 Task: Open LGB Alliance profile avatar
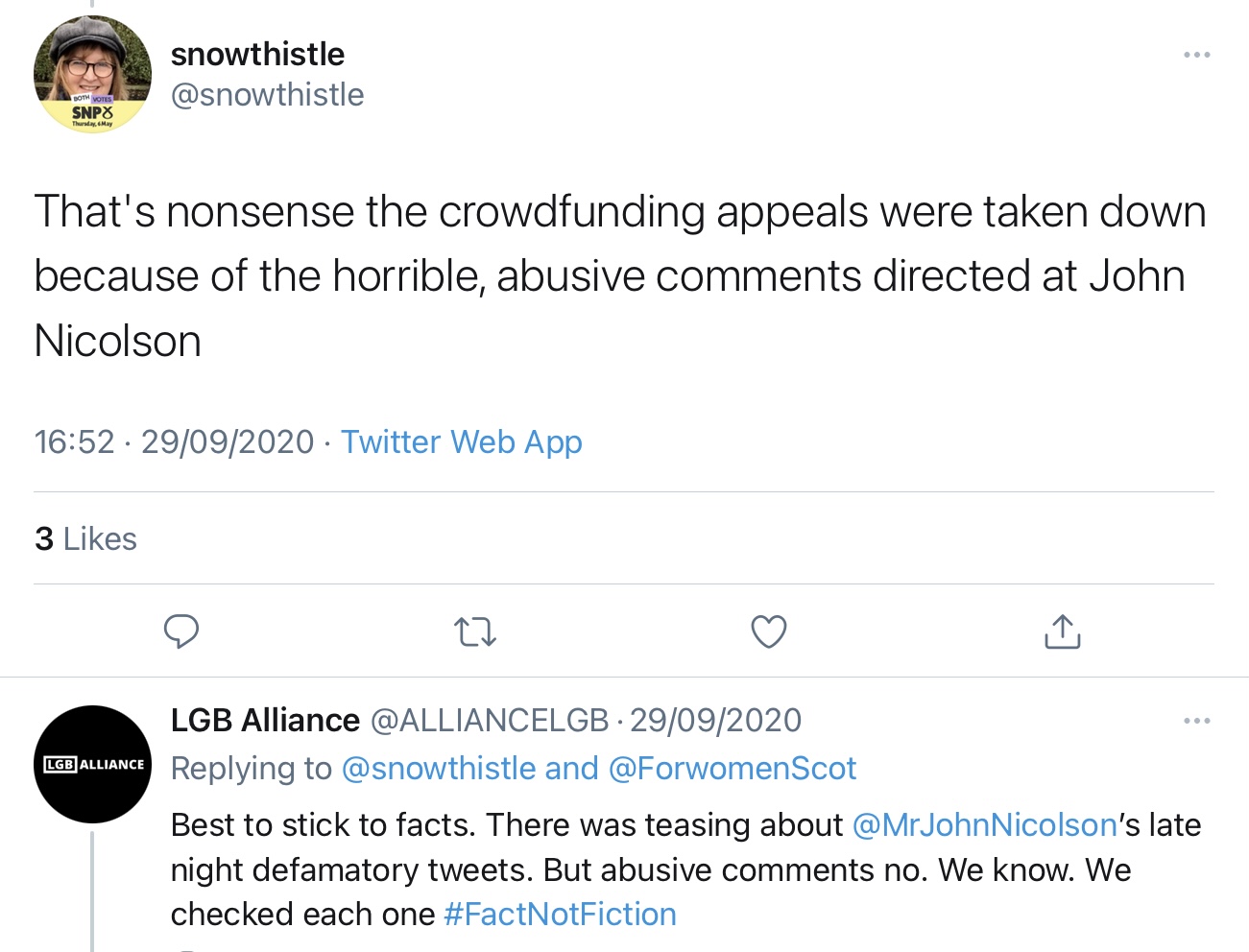(92, 764)
